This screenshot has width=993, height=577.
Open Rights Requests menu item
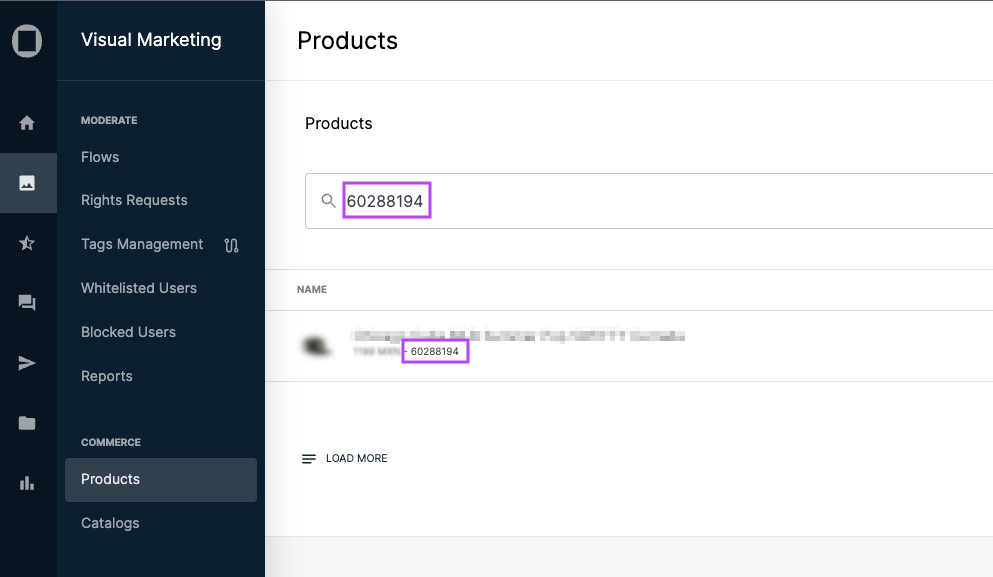tap(134, 200)
